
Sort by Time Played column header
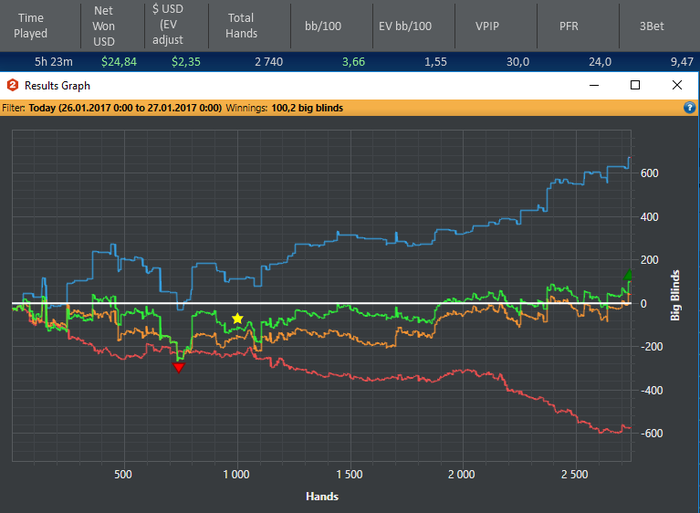(x=30, y=25)
